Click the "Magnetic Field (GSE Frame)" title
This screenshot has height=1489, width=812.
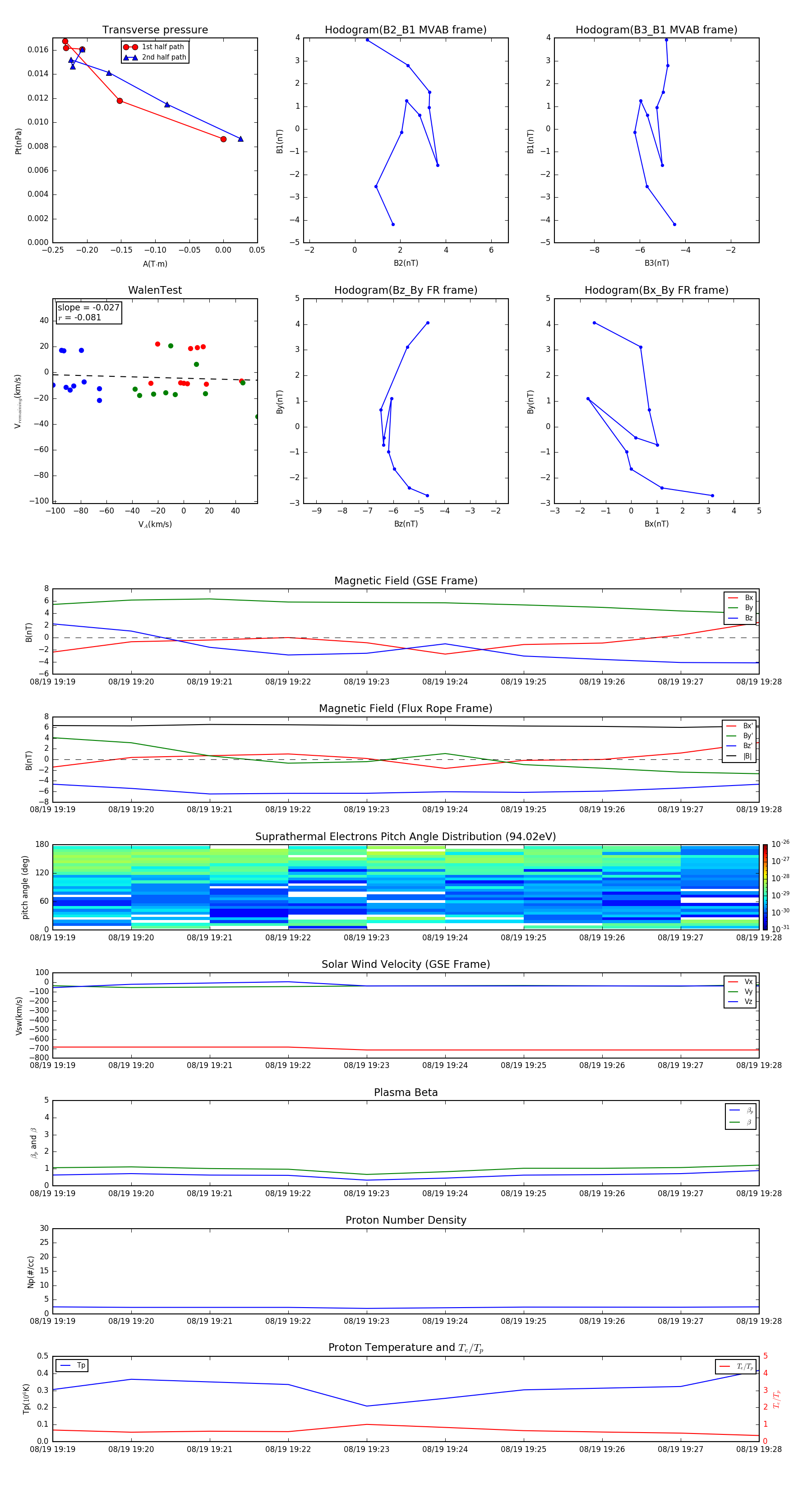point(406,580)
